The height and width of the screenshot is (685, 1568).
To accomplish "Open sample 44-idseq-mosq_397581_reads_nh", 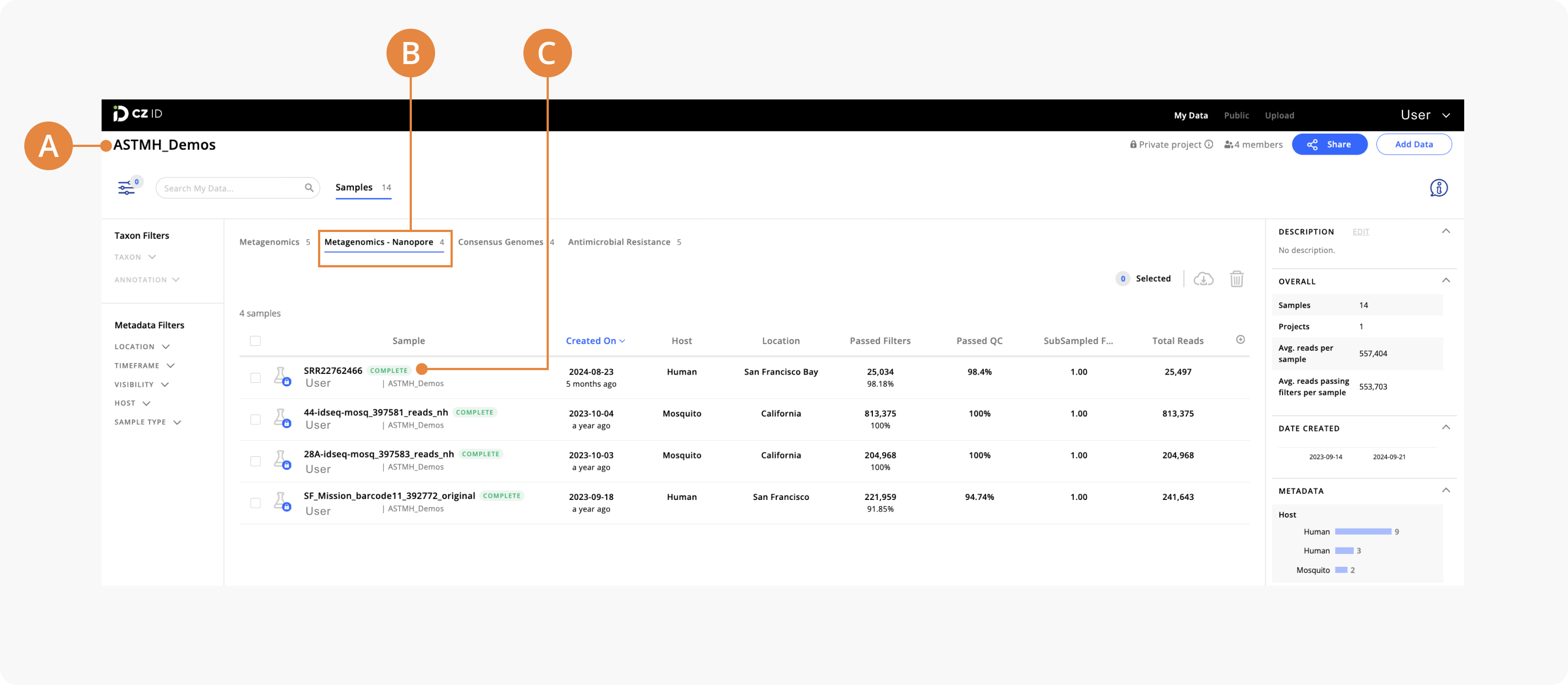I will 375,413.
